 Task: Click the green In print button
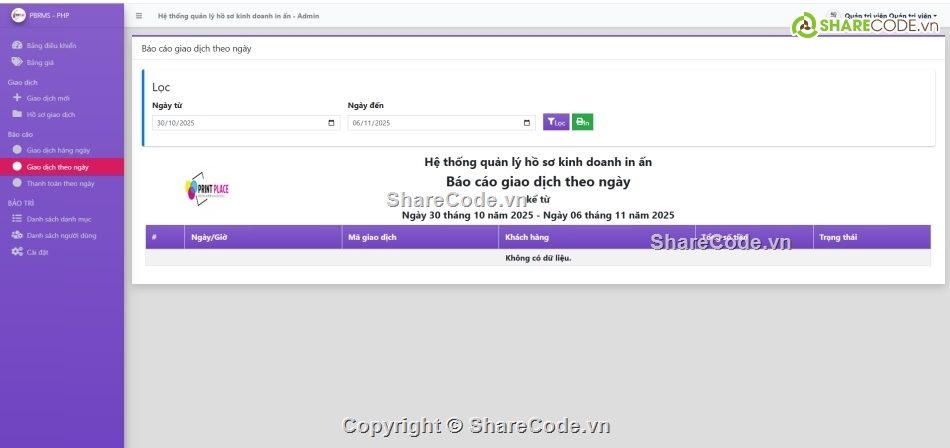pos(582,122)
